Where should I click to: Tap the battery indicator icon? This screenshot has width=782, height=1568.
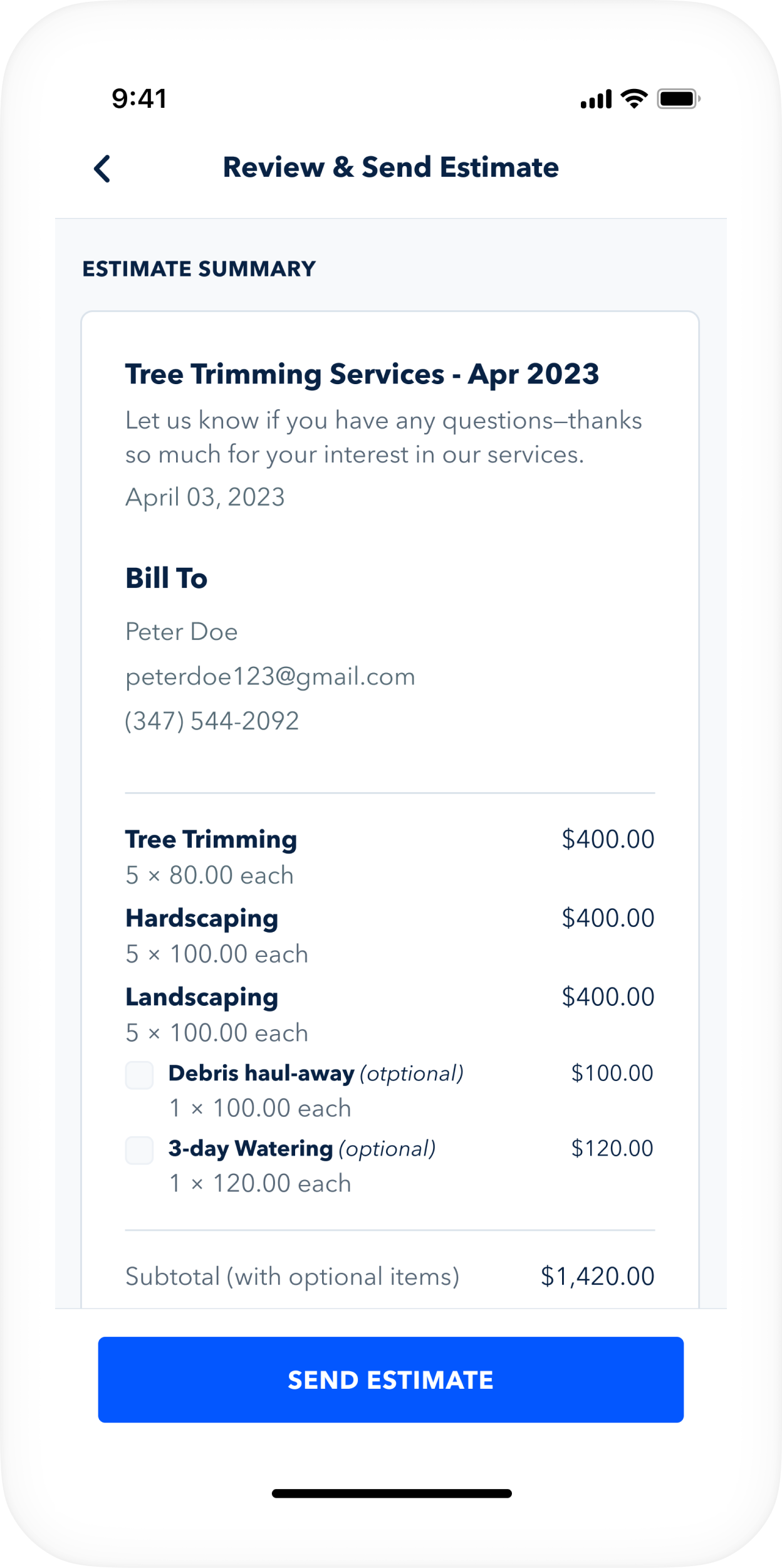(678, 99)
